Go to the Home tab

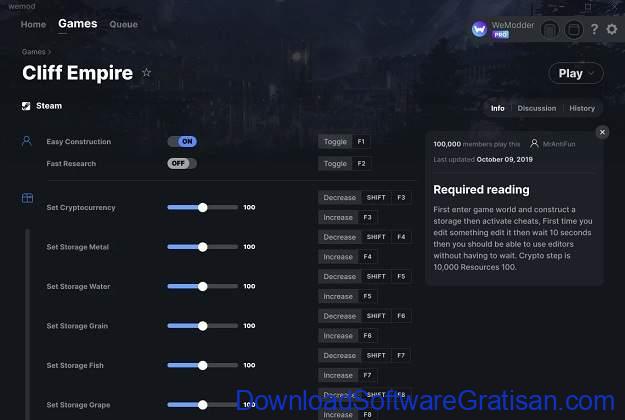click(33, 24)
